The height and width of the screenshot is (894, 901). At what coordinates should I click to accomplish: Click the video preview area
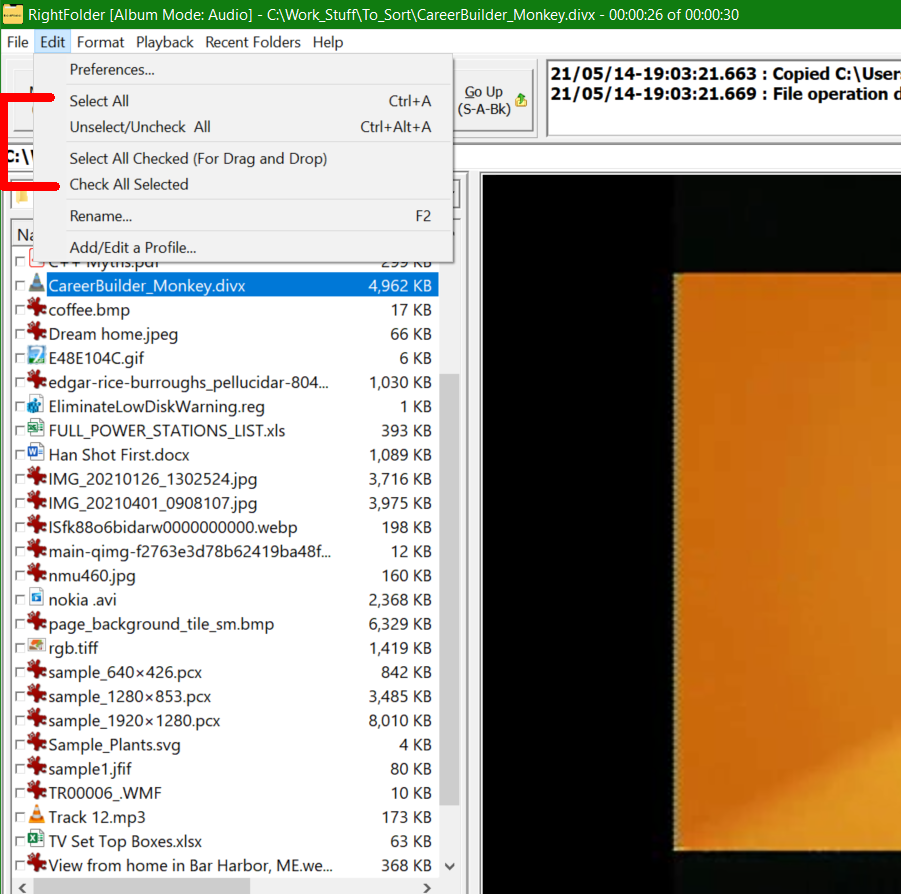(x=691, y=533)
